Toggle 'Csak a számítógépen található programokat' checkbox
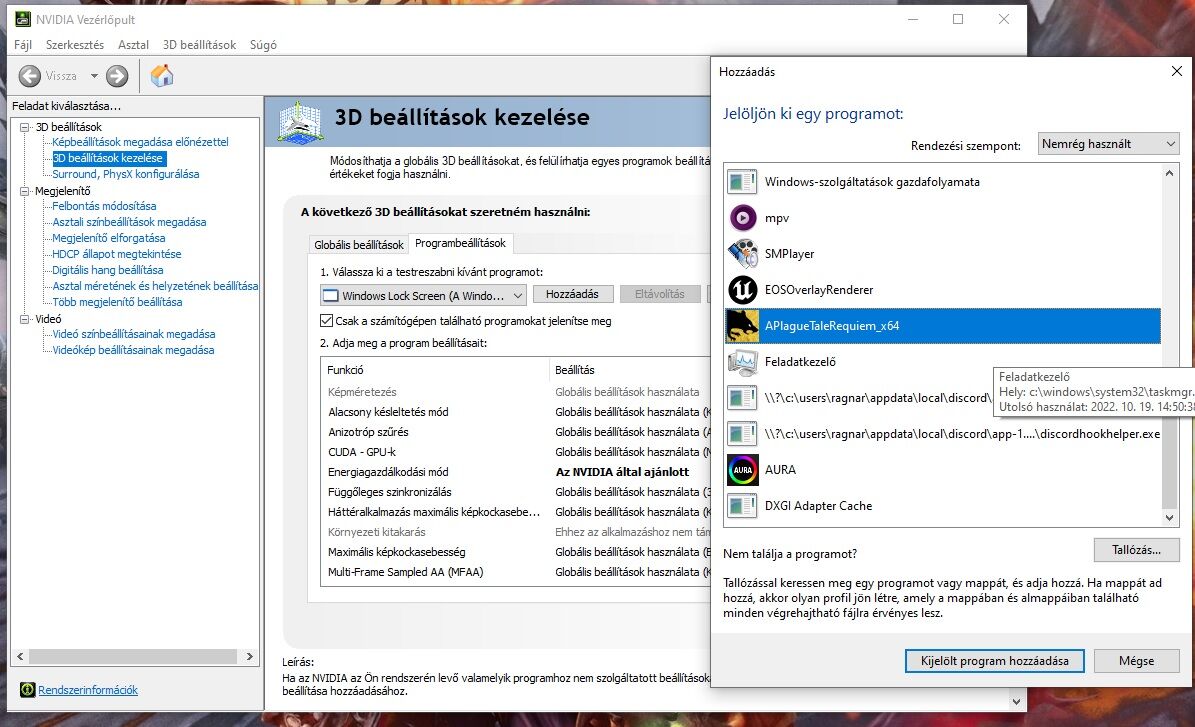Screen dimensions: 1195x727 click(x=326, y=321)
